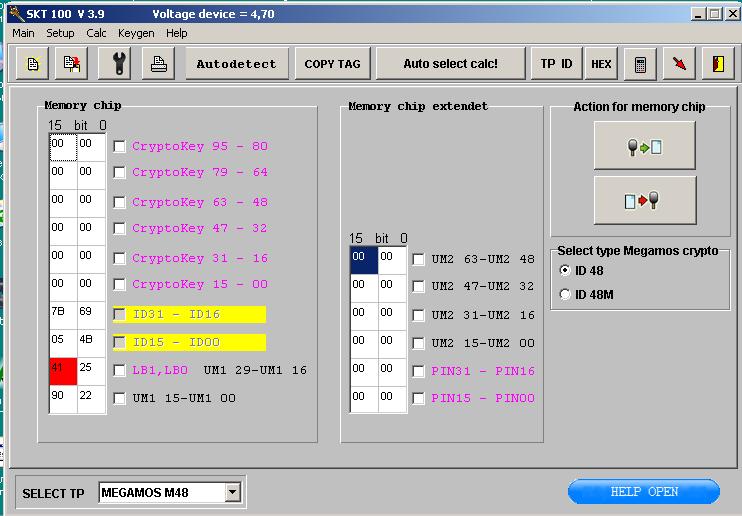Check the PIN31 - PIN16 checkbox

click(419, 371)
